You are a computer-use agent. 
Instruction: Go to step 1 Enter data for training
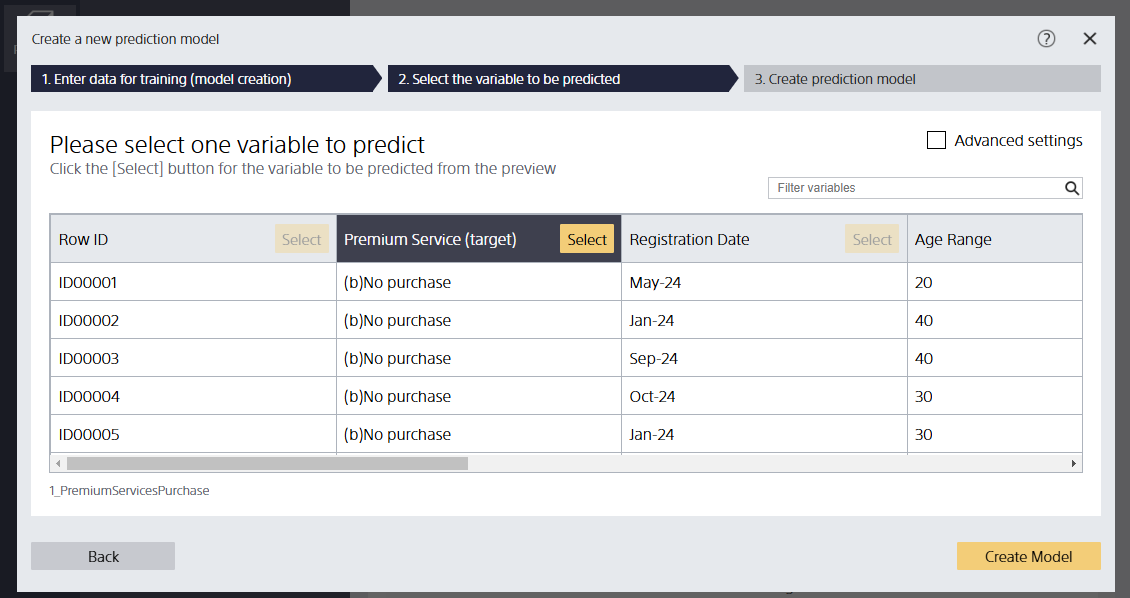pyautogui.click(x=200, y=79)
